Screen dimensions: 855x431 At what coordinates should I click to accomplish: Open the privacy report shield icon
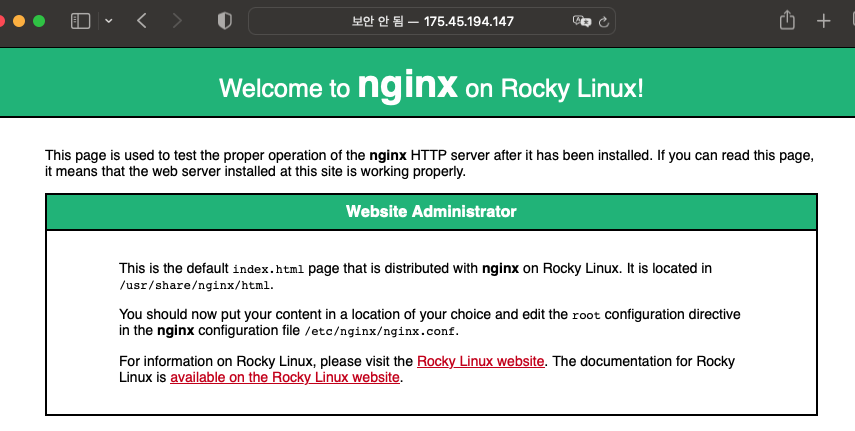point(225,21)
